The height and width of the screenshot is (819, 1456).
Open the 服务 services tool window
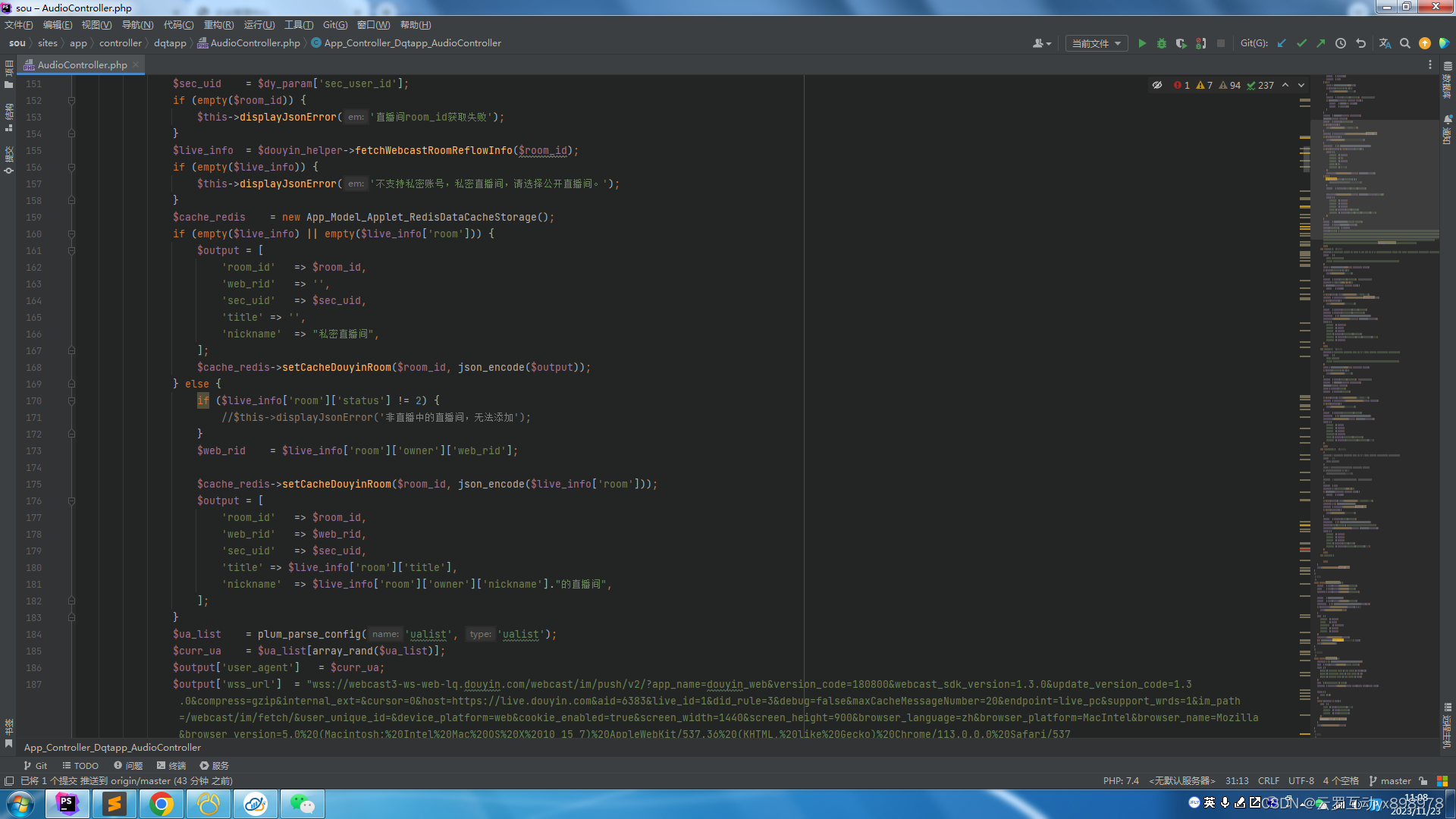point(215,766)
